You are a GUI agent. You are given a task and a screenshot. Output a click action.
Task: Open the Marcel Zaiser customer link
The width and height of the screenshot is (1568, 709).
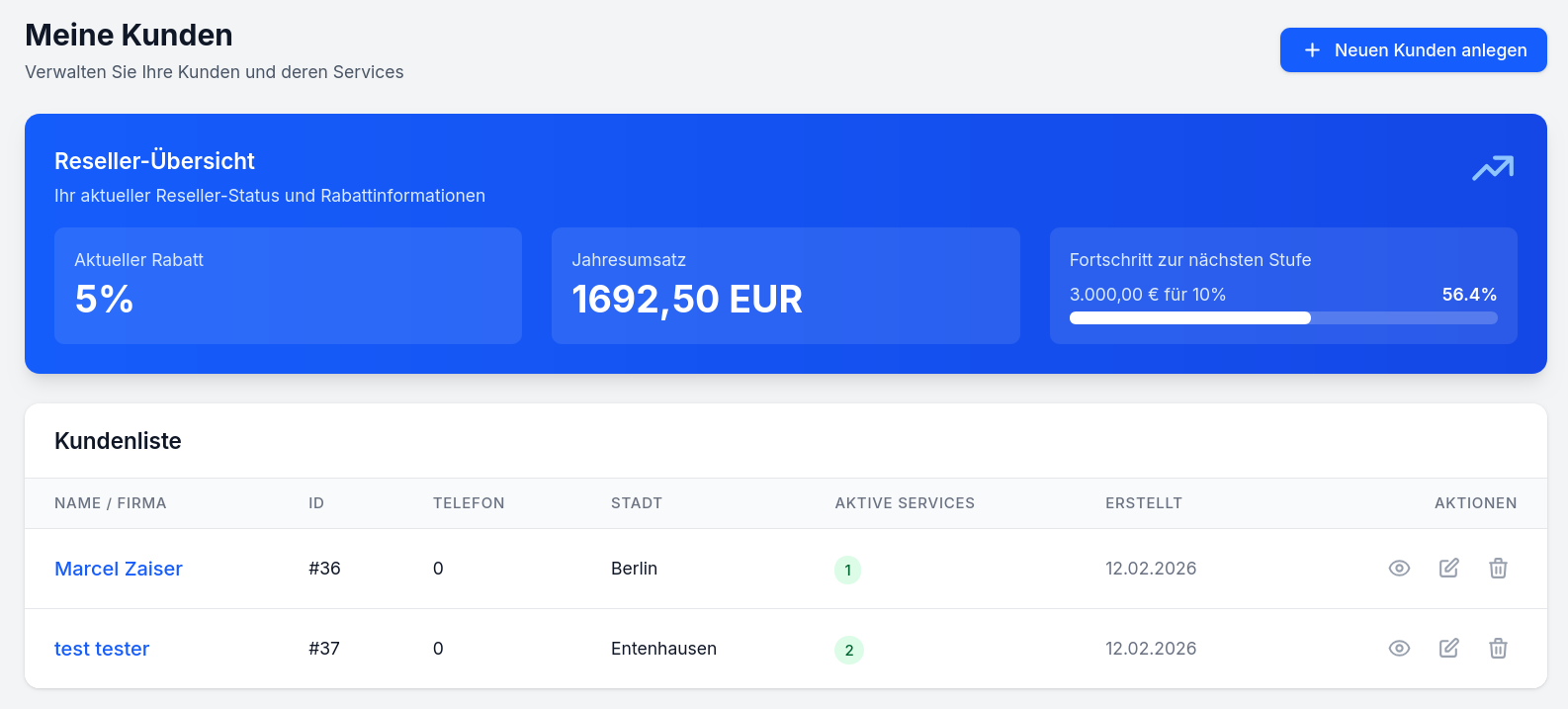tap(118, 569)
